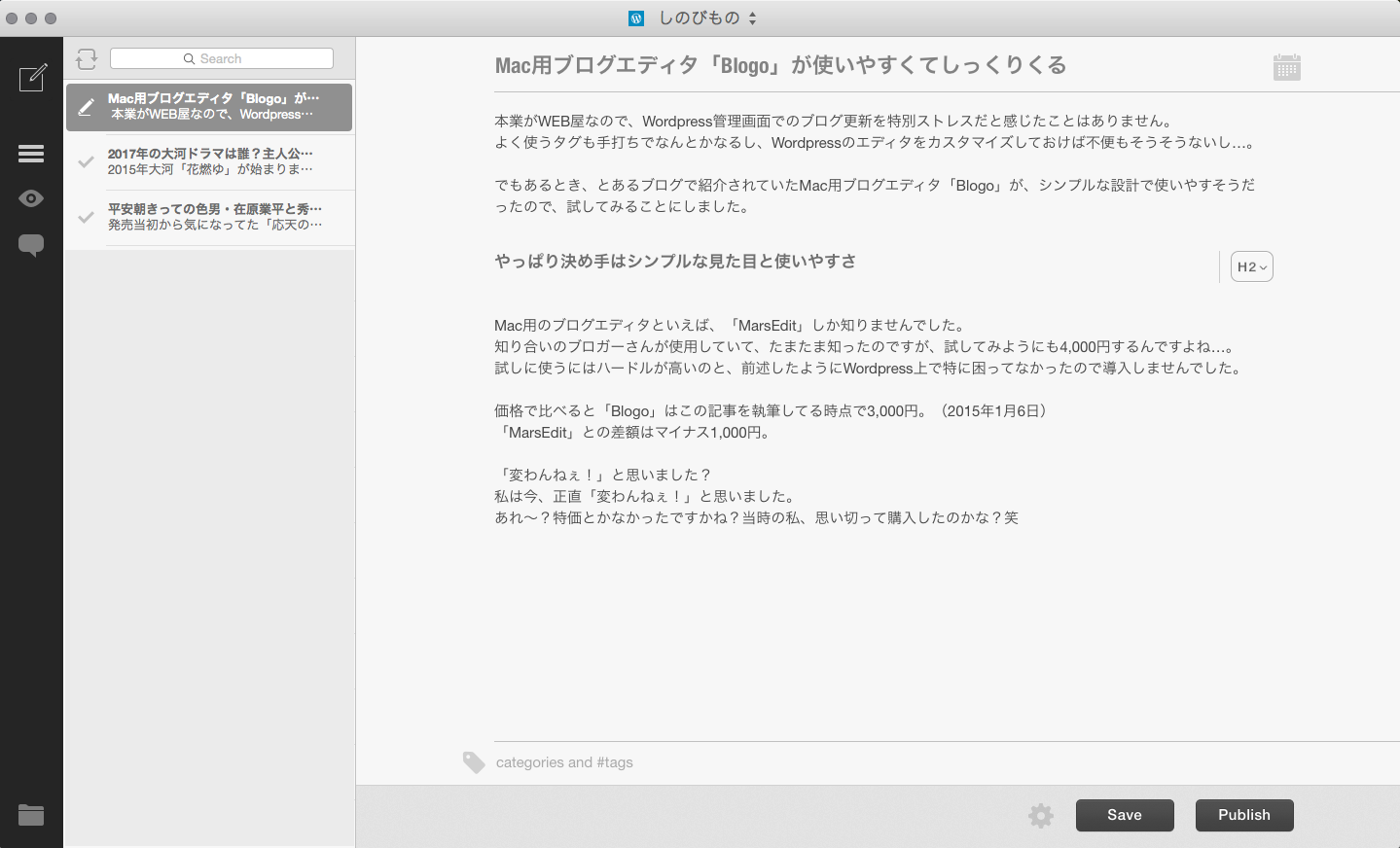Screen dimensions: 1400x848
Task: Select the draft post 'Mac用ブログエディタ「Blogo」が…'
Action: tap(209, 106)
